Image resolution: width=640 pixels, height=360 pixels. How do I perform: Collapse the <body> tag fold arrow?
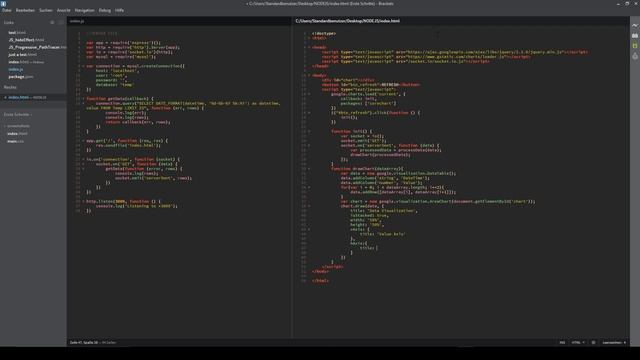(309, 76)
